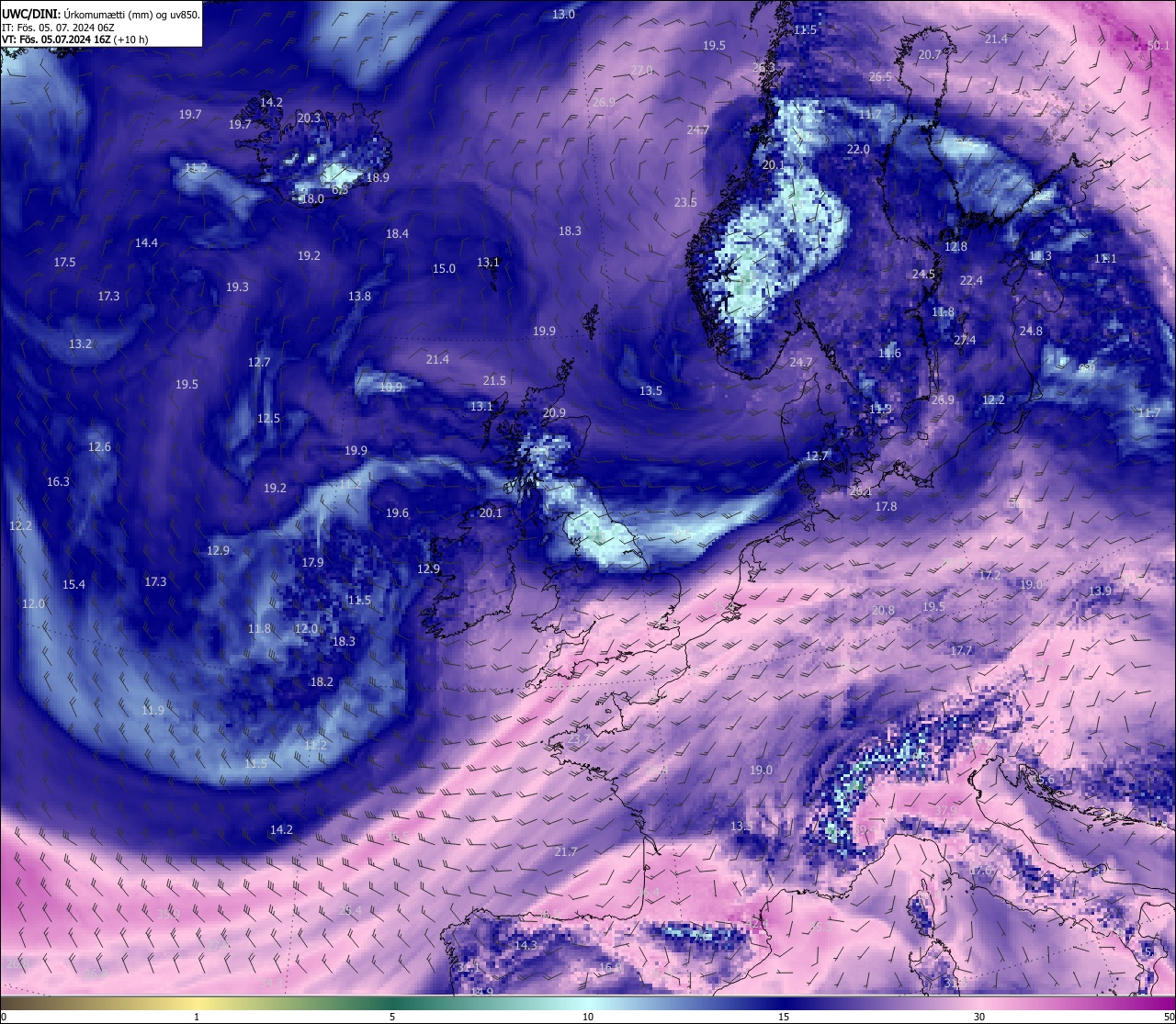
Task: Click the 21.7 value on the map
Action: tap(566, 852)
